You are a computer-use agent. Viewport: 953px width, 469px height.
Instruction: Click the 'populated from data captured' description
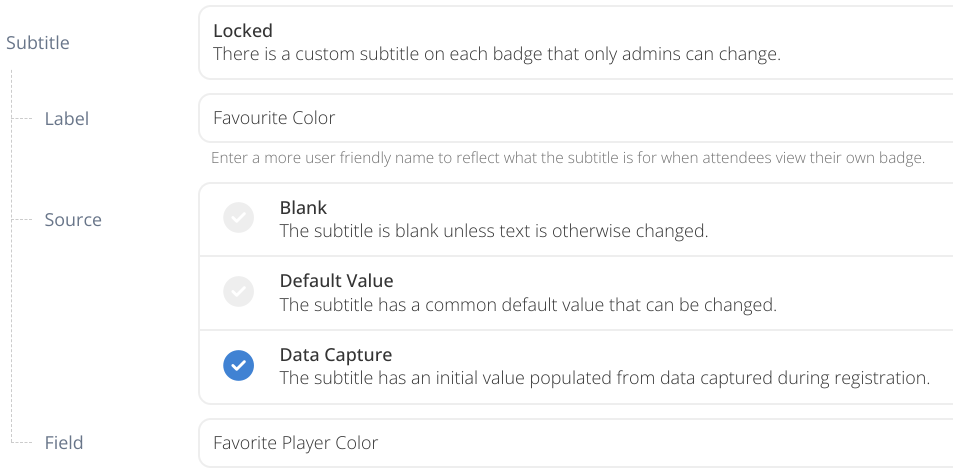click(604, 378)
